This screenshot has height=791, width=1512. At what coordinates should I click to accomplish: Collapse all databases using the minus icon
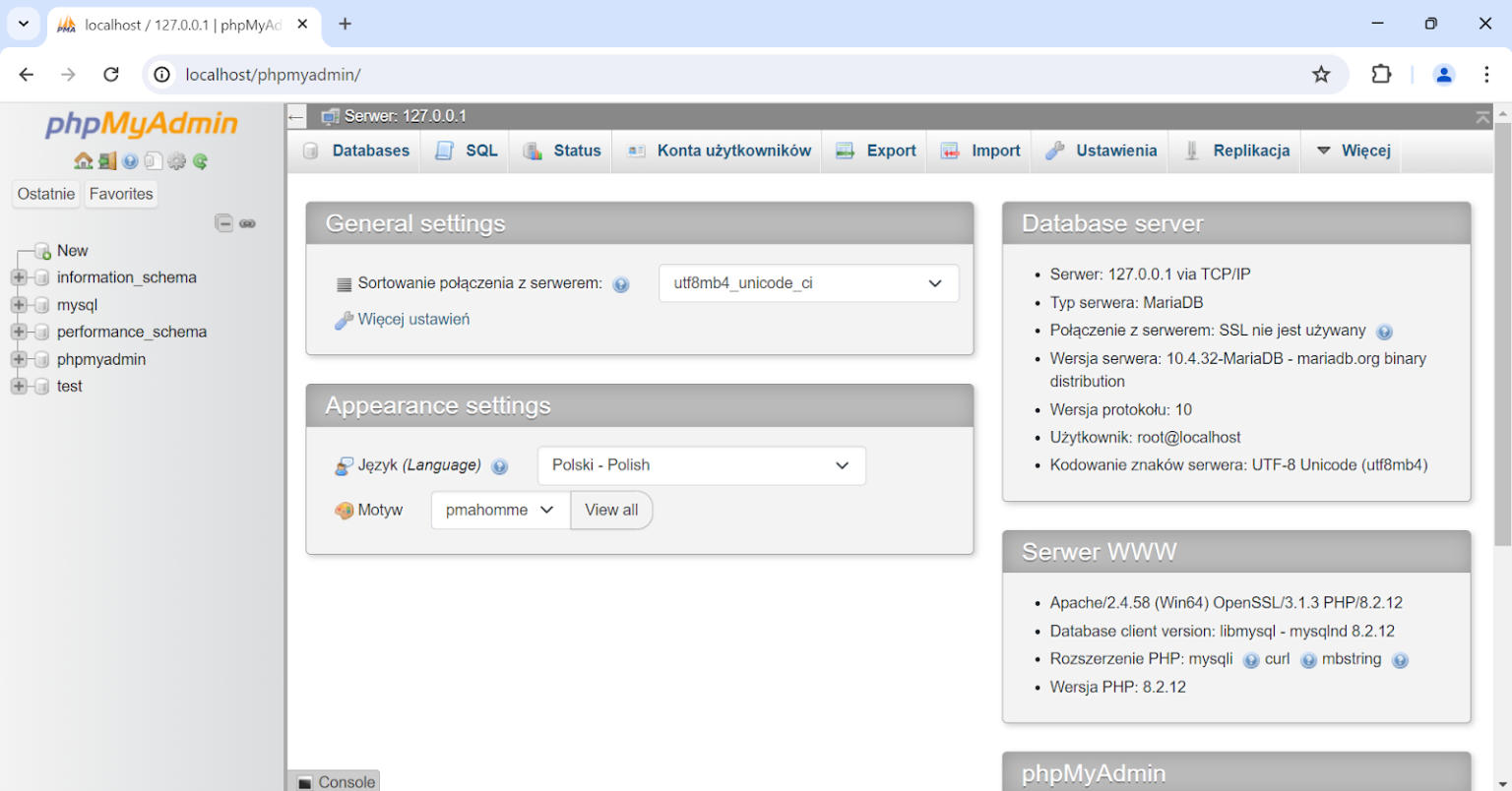pyautogui.click(x=224, y=223)
